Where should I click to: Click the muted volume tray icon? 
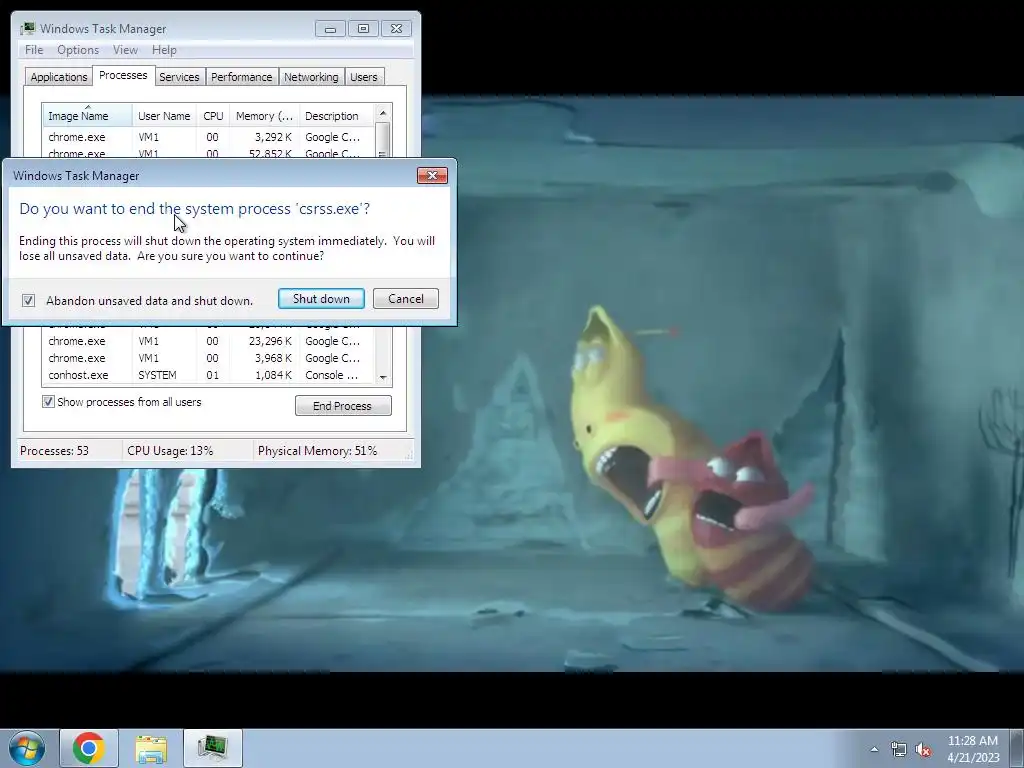(x=923, y=749)
